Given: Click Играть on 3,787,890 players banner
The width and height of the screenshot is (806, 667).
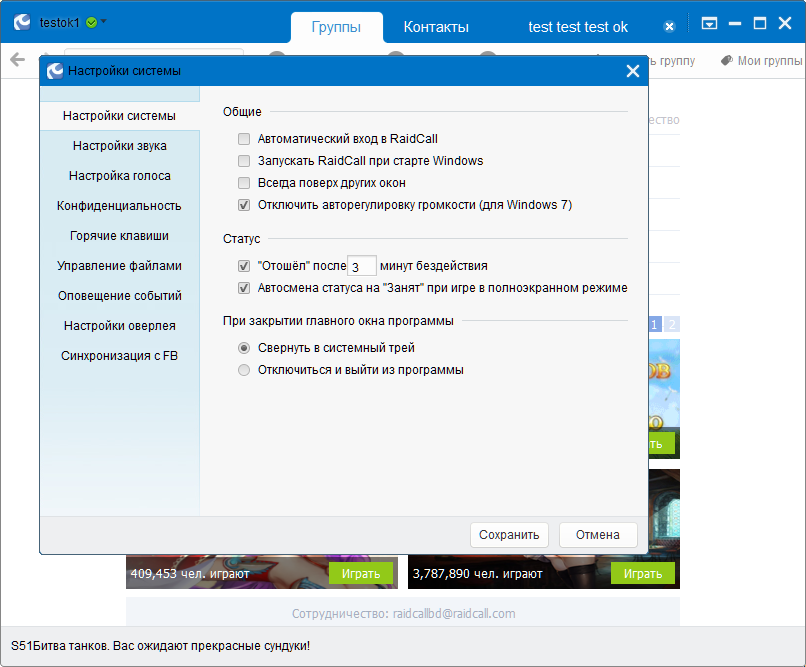Looking at the screenshot, I should pos(643,573).
